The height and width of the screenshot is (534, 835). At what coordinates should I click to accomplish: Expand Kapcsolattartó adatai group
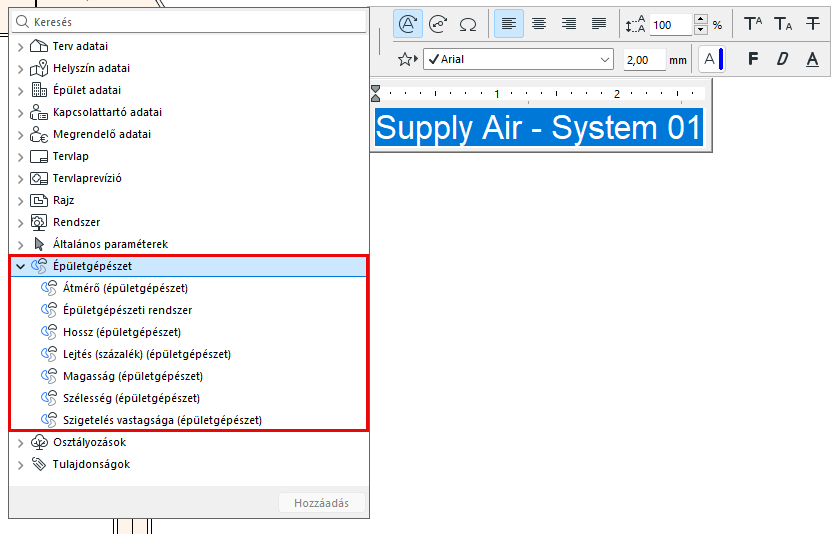pyautogui.click(x=20, y=113)
